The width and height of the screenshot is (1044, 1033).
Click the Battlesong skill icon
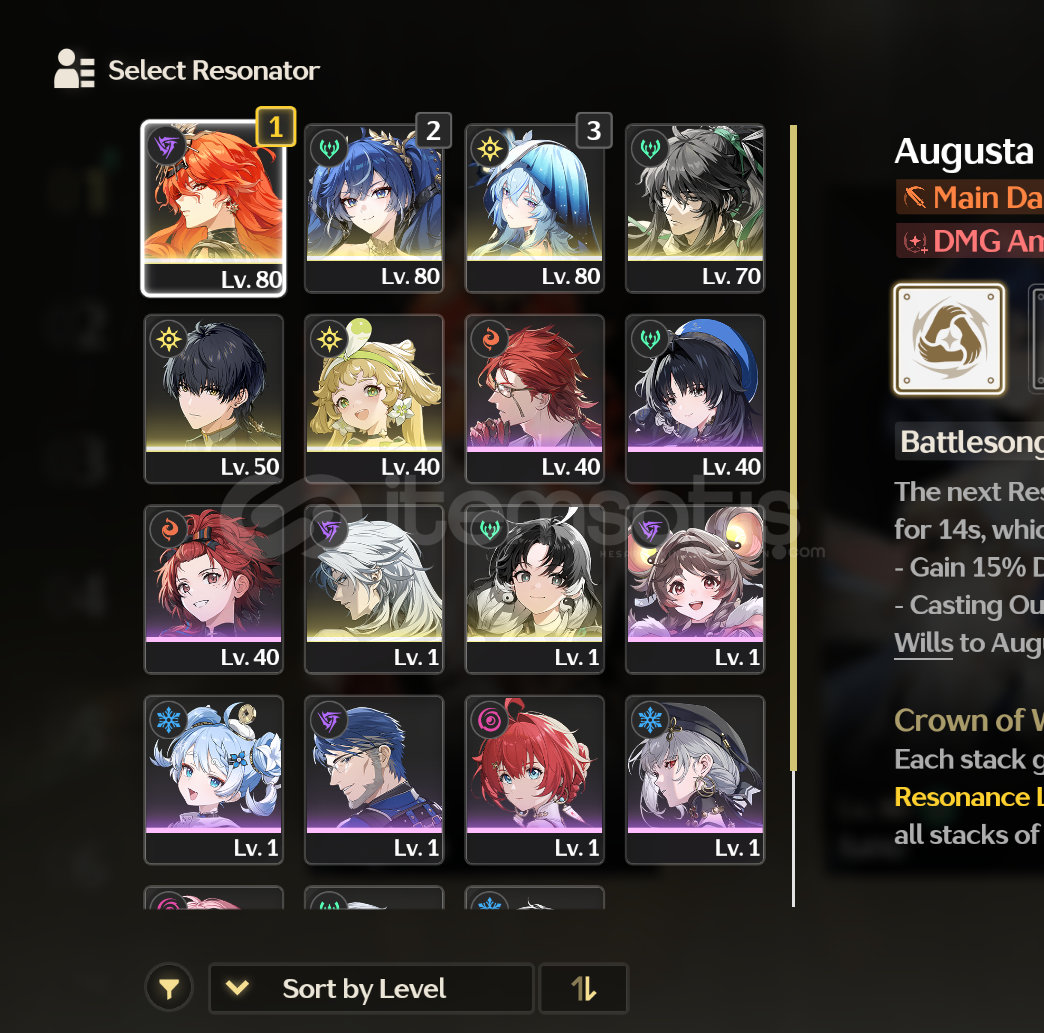pos(949,339)
